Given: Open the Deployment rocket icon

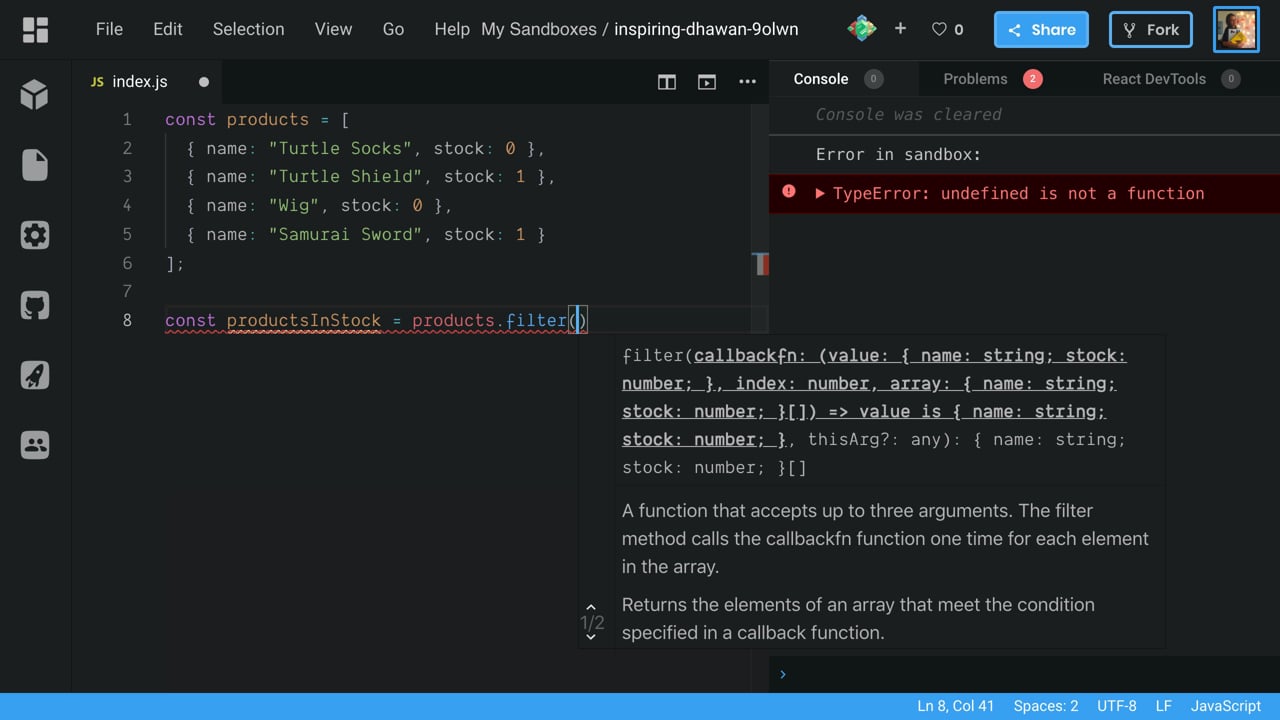Looking at the screenshot, I should [x=35, y=375].
